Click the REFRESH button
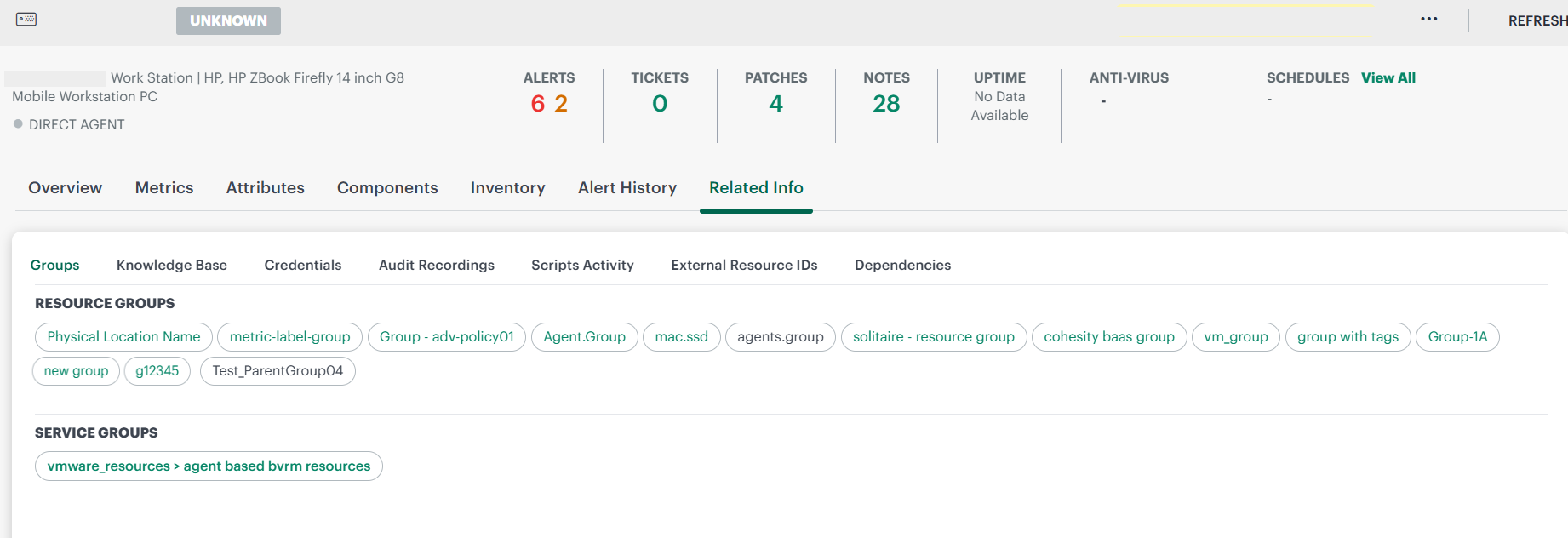Viewport: 1568px width, 538px height. (x=1537, y=20)
